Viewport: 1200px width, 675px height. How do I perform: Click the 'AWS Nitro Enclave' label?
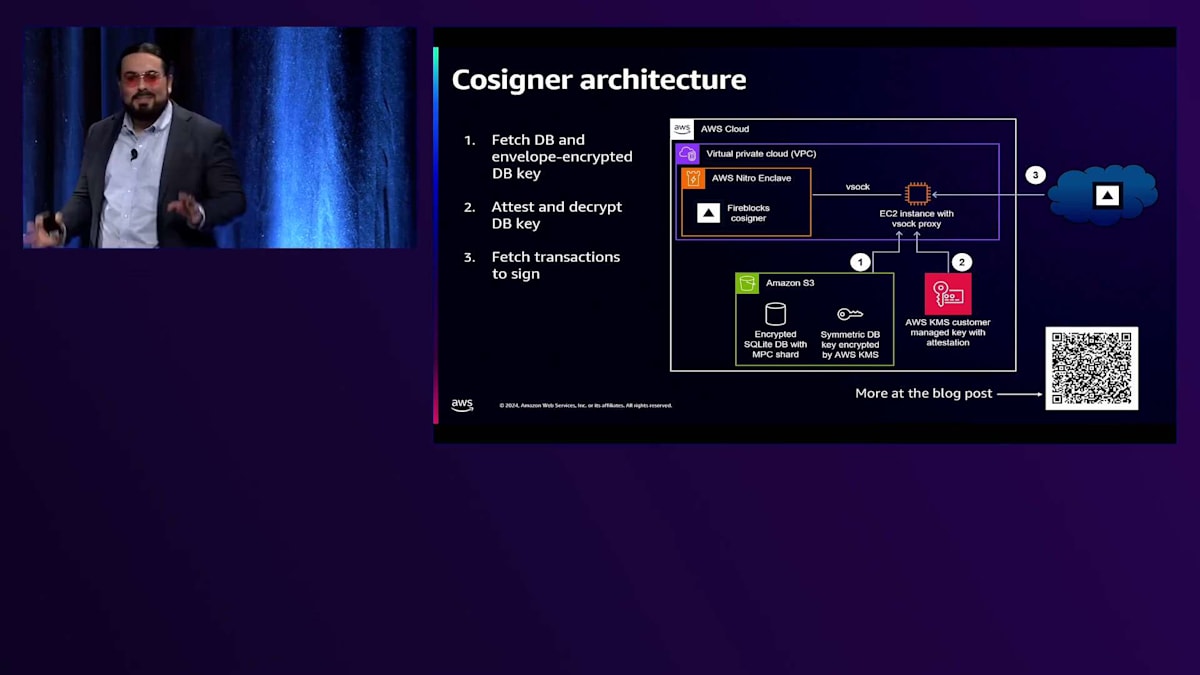coord(752,178)
